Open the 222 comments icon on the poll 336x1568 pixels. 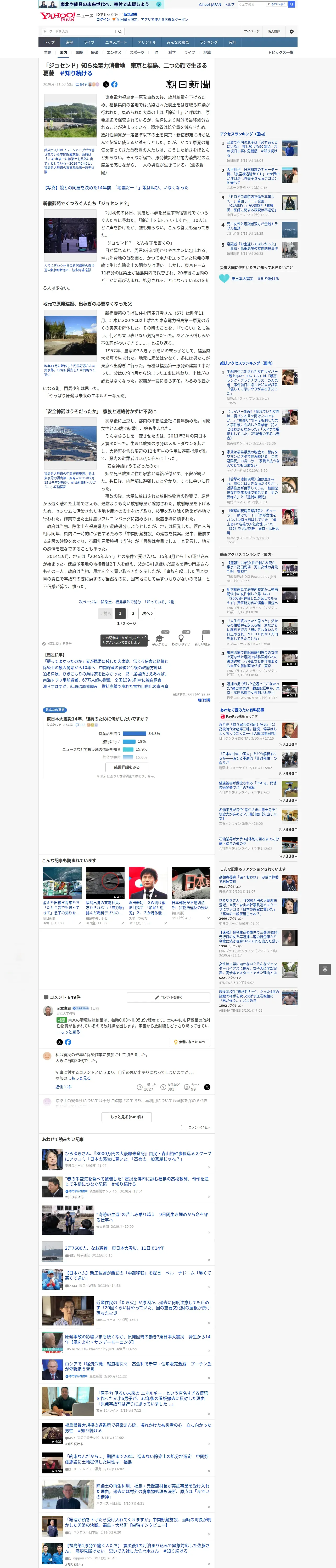tap(81, 725)
